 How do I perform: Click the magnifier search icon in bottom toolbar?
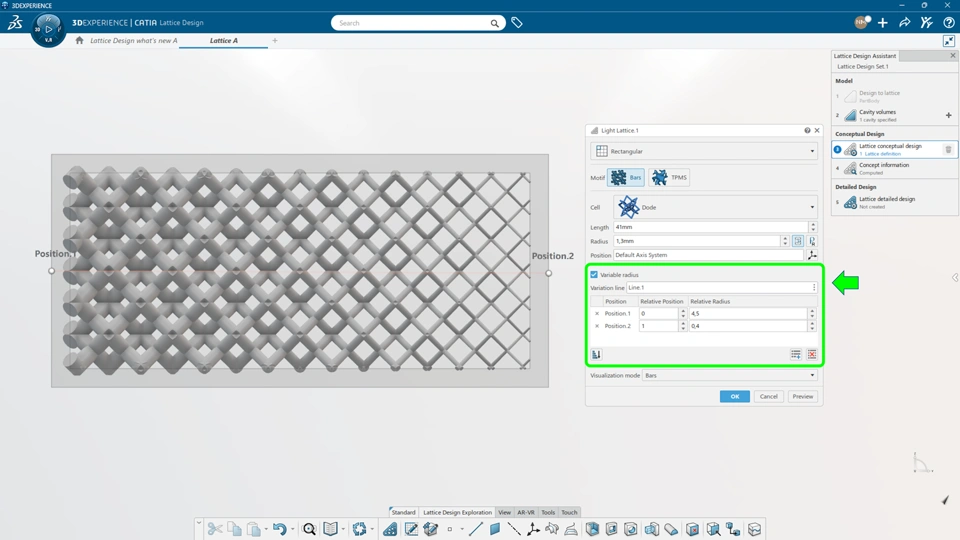click(309, 529)
